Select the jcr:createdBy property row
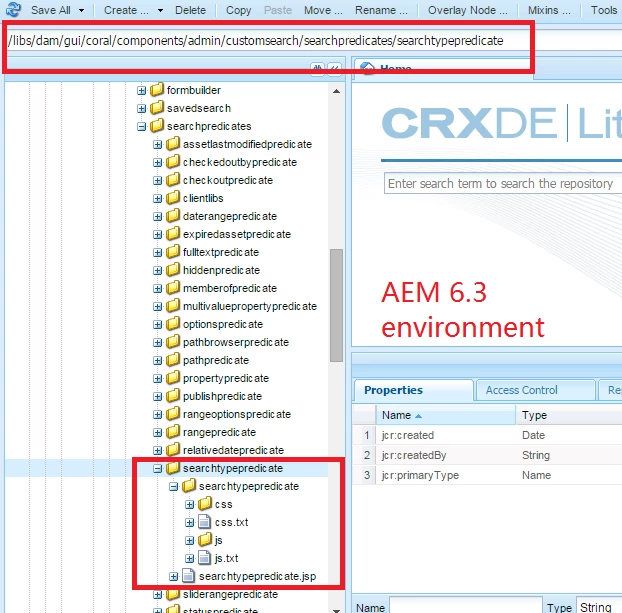Screen dimensions: 622x613 (x=487, y=455)
